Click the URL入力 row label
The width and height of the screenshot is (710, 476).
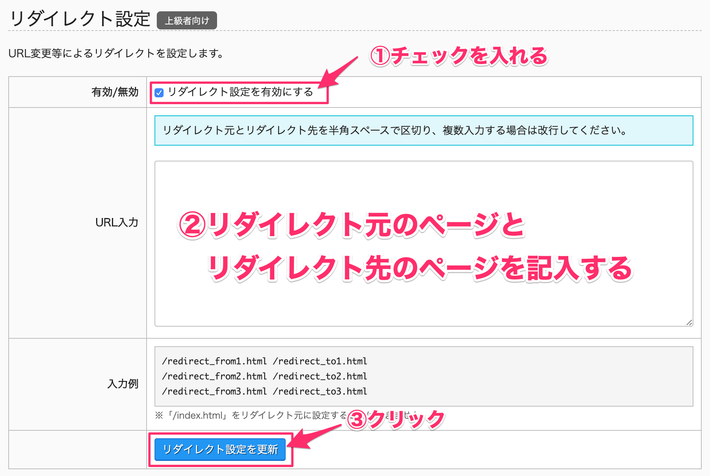(119, 221)
